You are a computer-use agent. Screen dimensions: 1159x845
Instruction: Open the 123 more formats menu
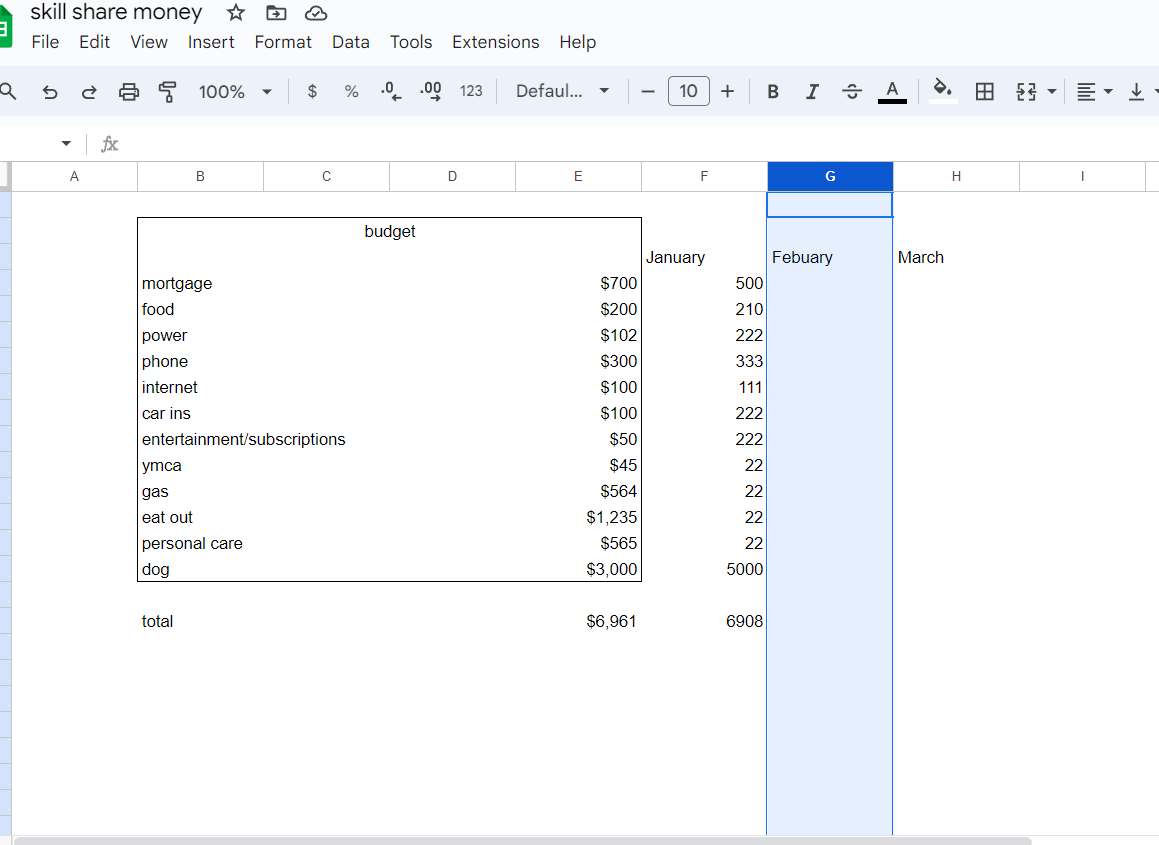[471, 91]
